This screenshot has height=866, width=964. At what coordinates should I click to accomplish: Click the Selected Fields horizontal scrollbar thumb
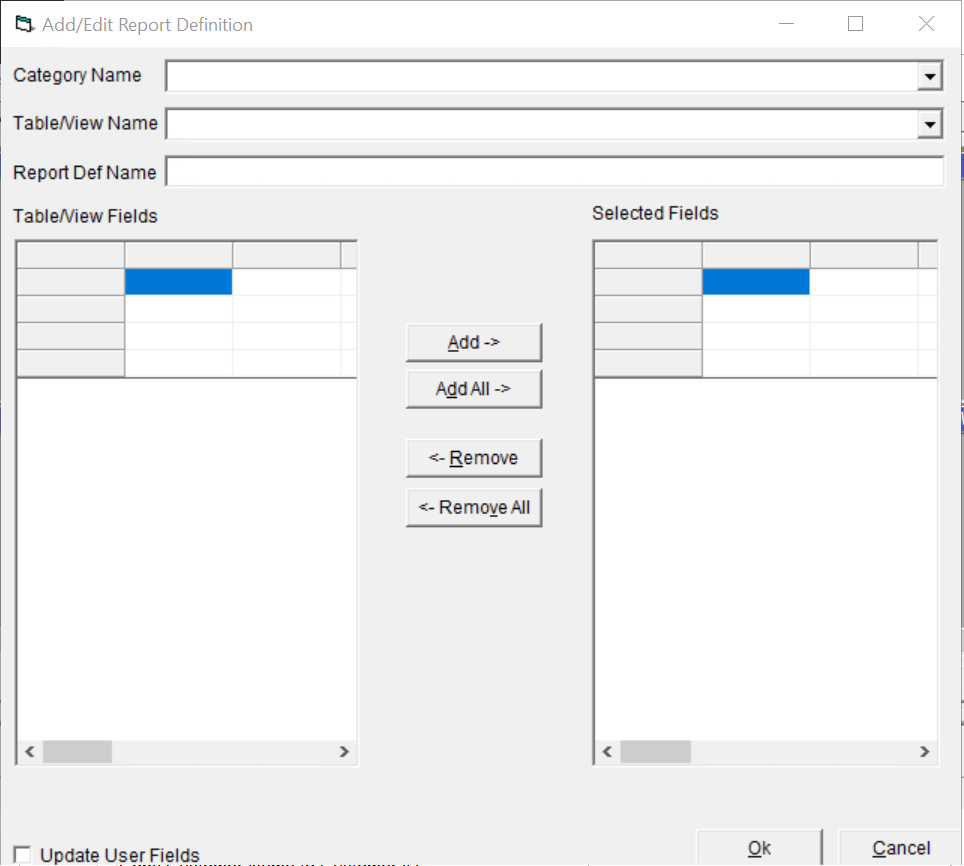pos(655,752)
